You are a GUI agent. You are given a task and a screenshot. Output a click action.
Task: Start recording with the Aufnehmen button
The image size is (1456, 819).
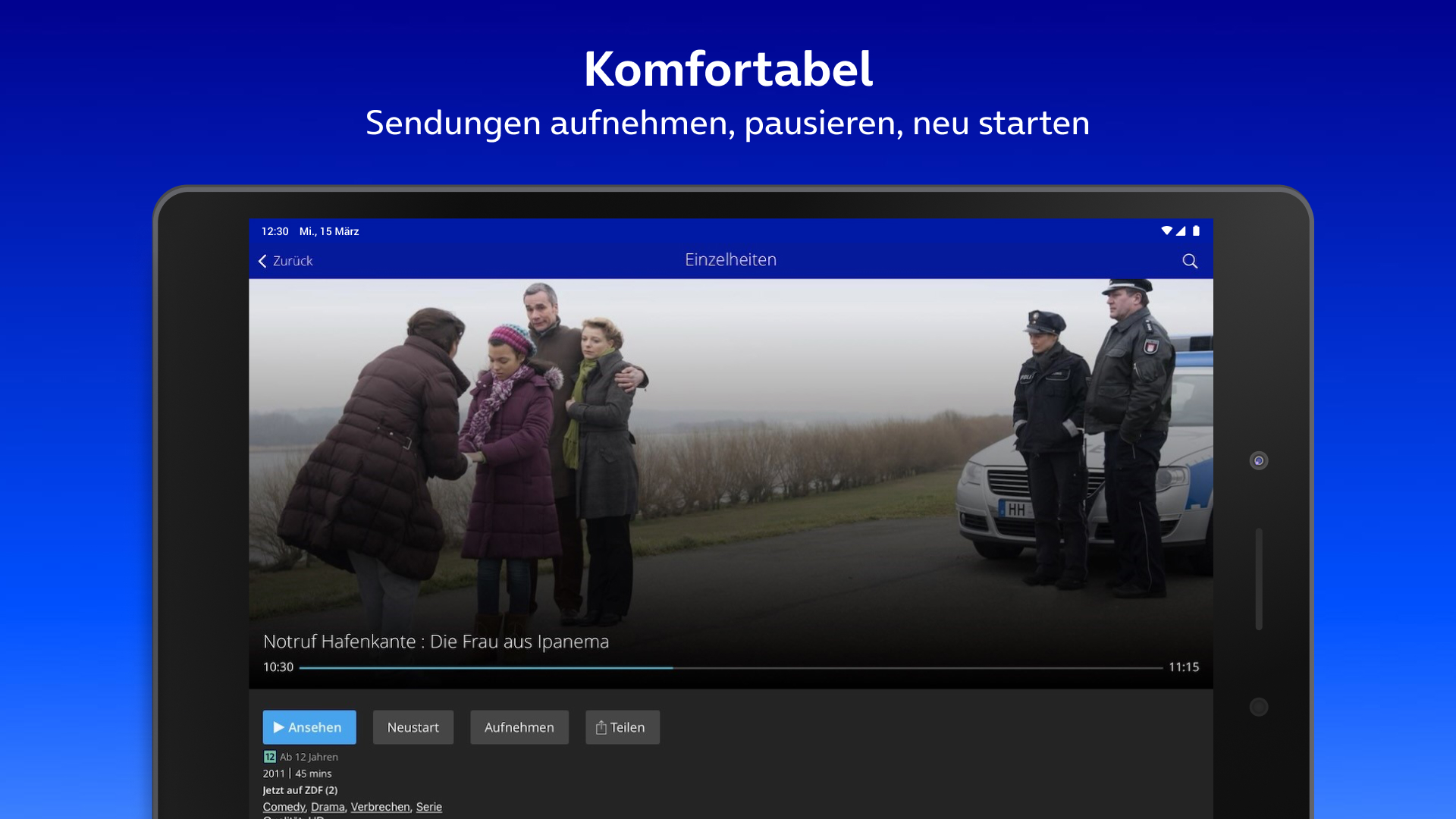tap(519, 726)
